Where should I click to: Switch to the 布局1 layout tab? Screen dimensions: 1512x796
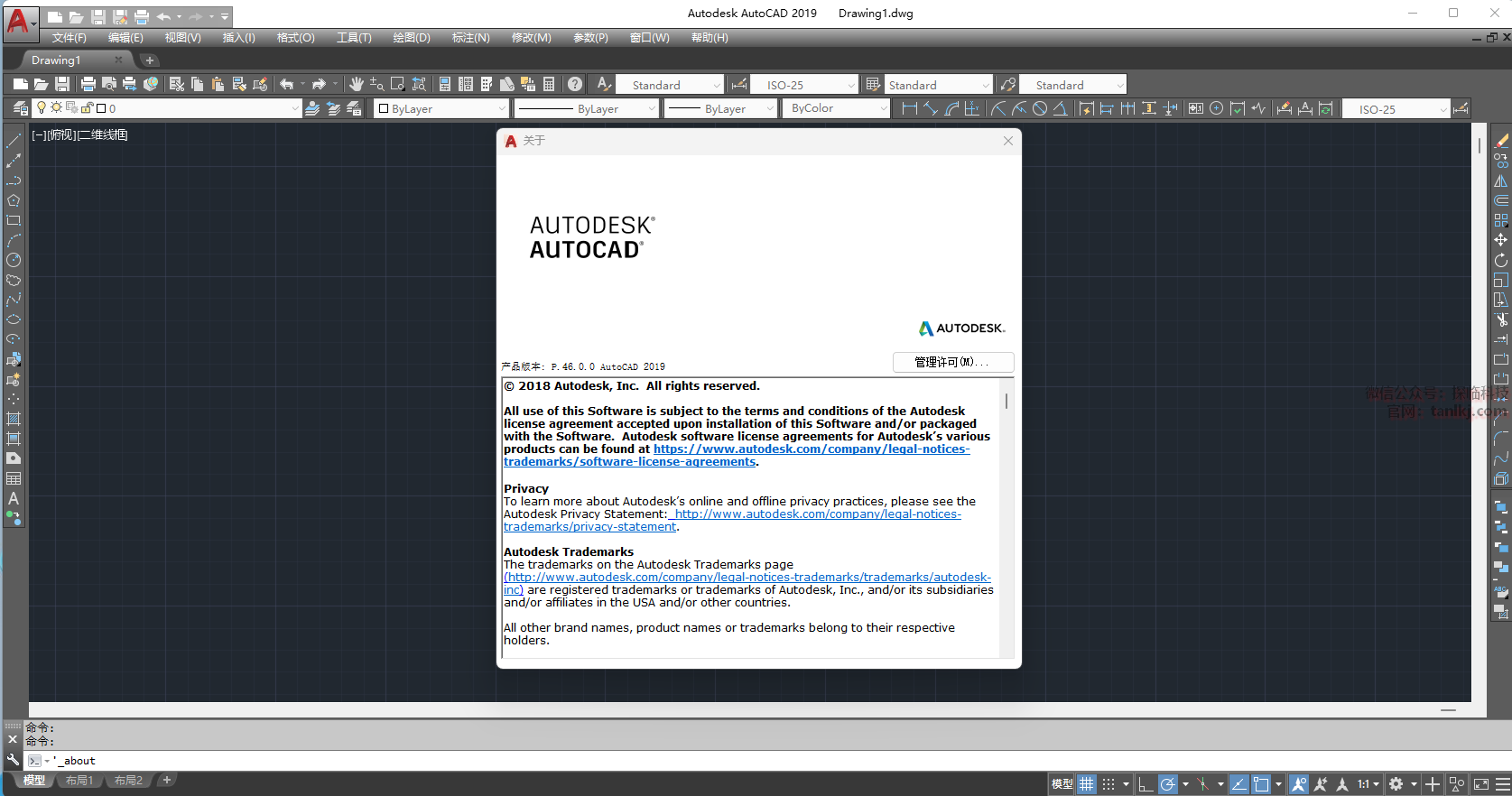pos(79,781)
